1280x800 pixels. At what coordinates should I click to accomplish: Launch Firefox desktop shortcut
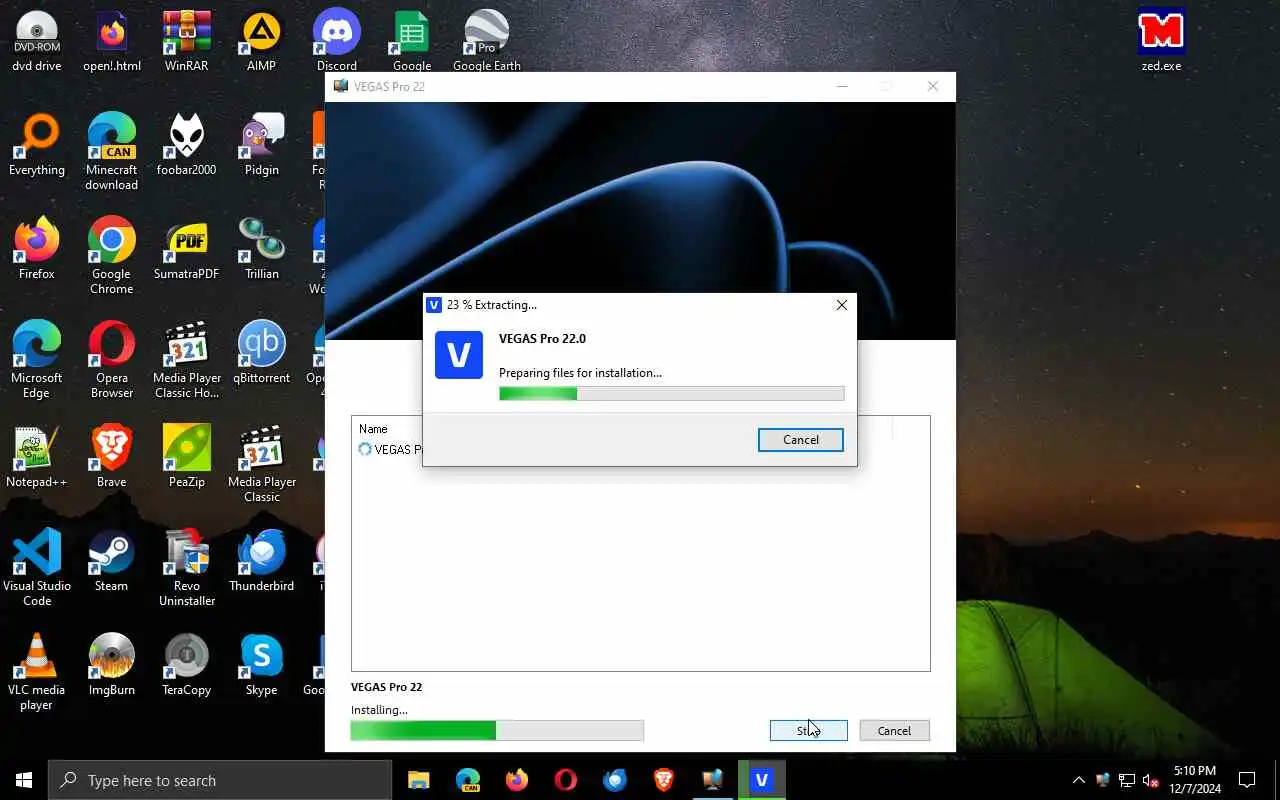37,250
